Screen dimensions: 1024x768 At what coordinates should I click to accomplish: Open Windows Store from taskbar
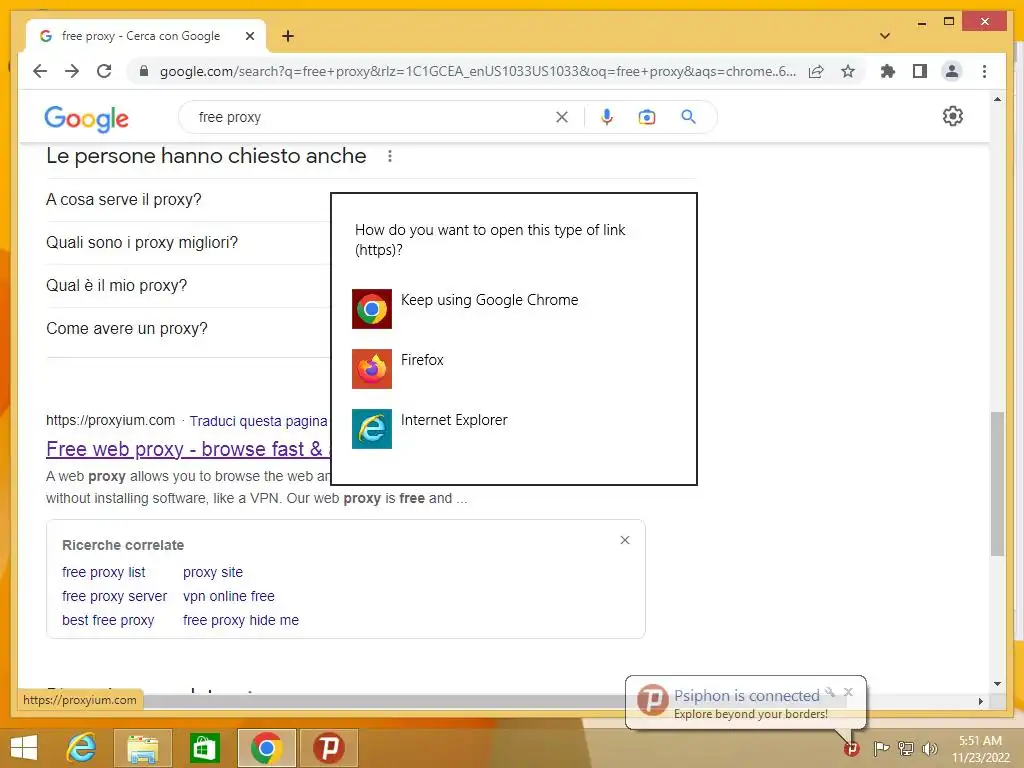click(x=204, y=748)
